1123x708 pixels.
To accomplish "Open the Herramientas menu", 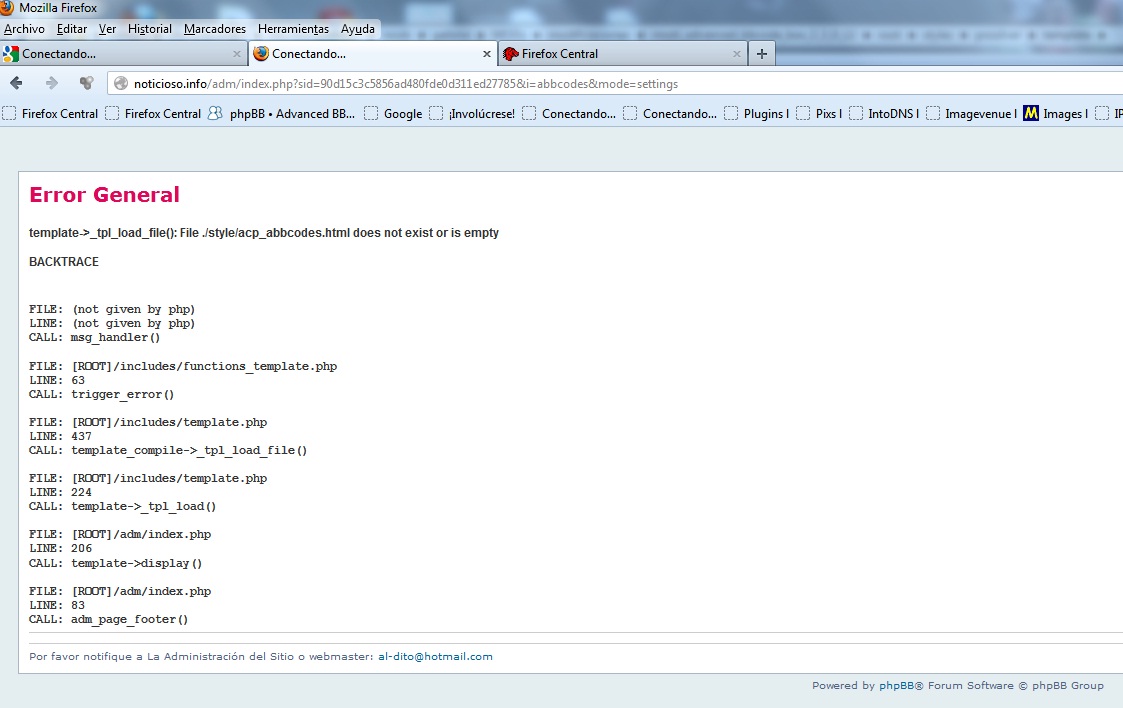I will tap(293, 29).
